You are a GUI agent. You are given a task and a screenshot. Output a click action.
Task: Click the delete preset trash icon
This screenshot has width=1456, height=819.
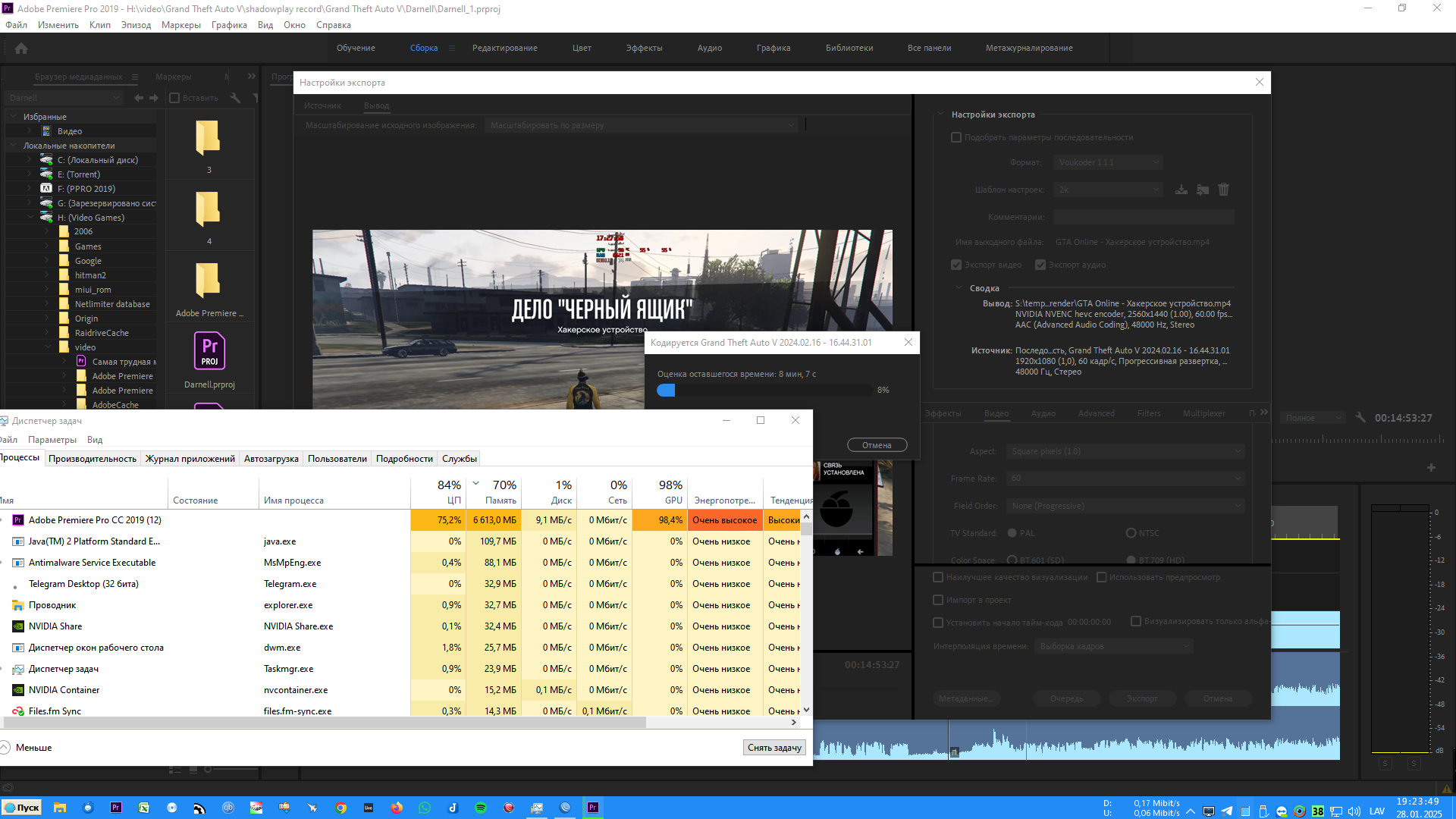tap(1223, 190)
